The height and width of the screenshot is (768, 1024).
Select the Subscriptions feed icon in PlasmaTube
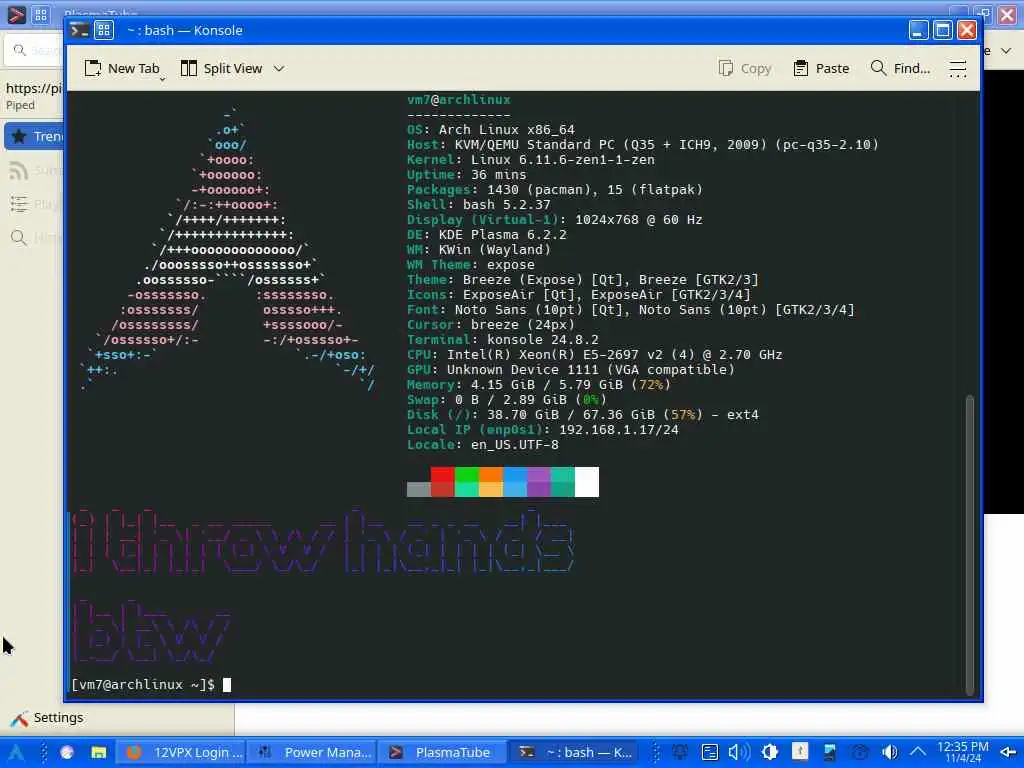19,170
